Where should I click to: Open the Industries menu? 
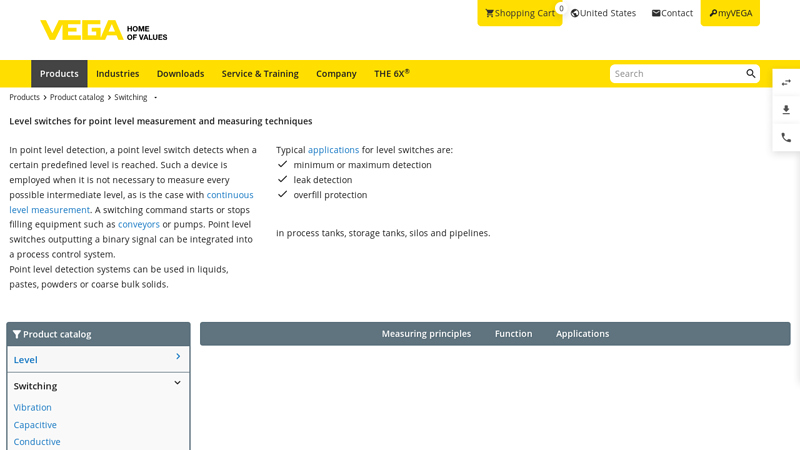coord(117,74)
